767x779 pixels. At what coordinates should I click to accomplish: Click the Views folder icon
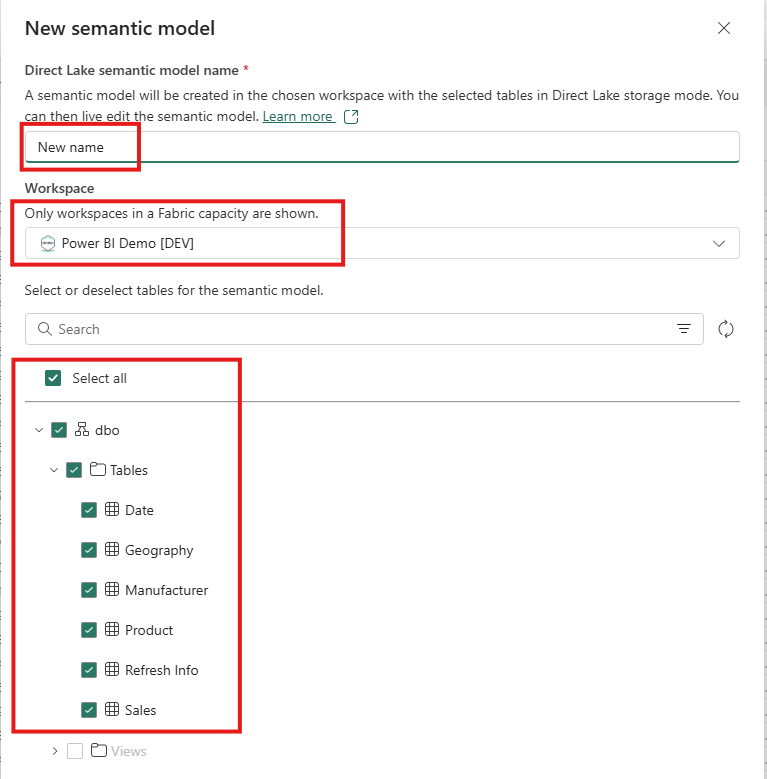[98, 751]
